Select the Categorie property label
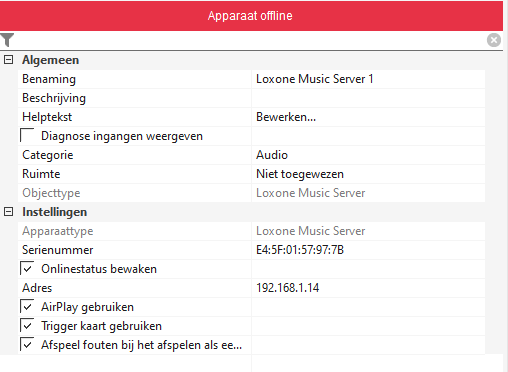The height and width of the screenshot is (372, 508). pos(48,155)
